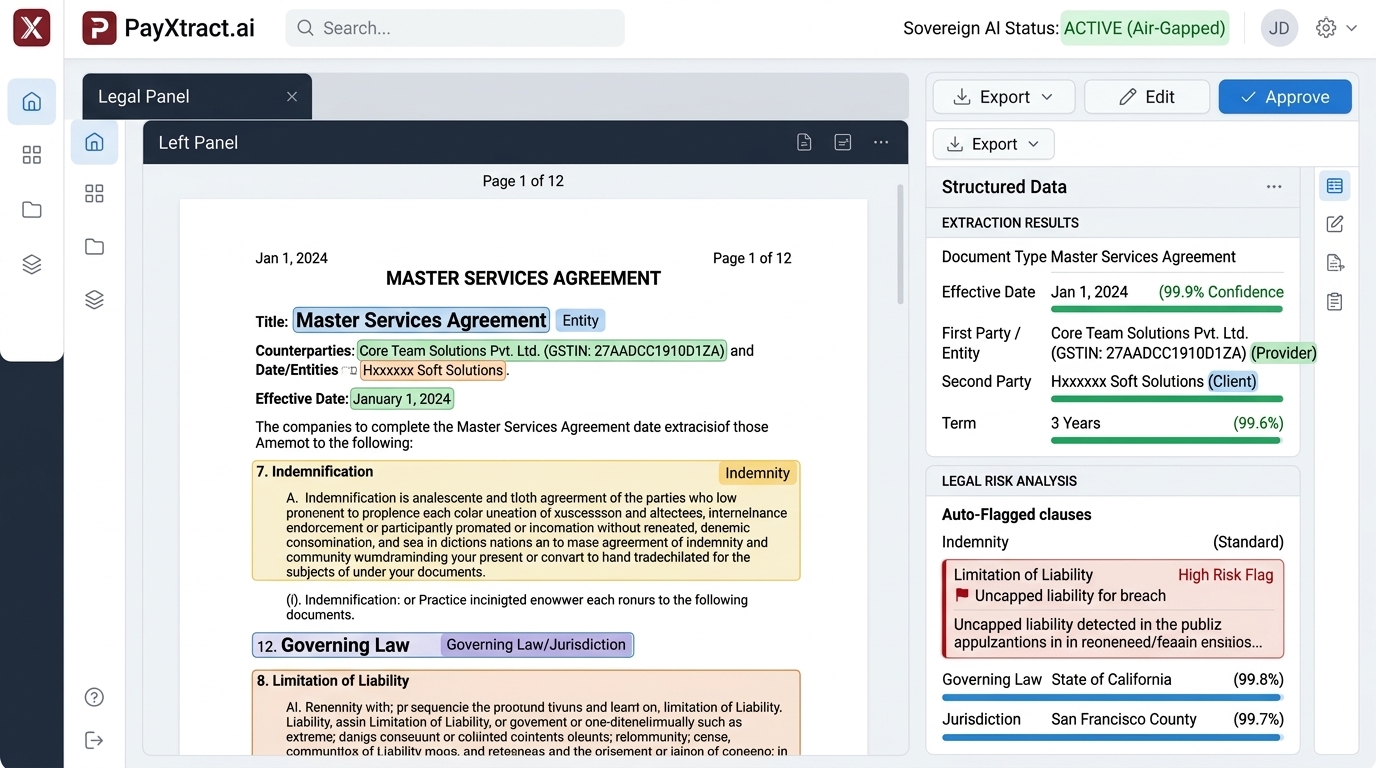Open the help question mark icon
Viewport: 1376px width, 768px height.
point(94,697)
